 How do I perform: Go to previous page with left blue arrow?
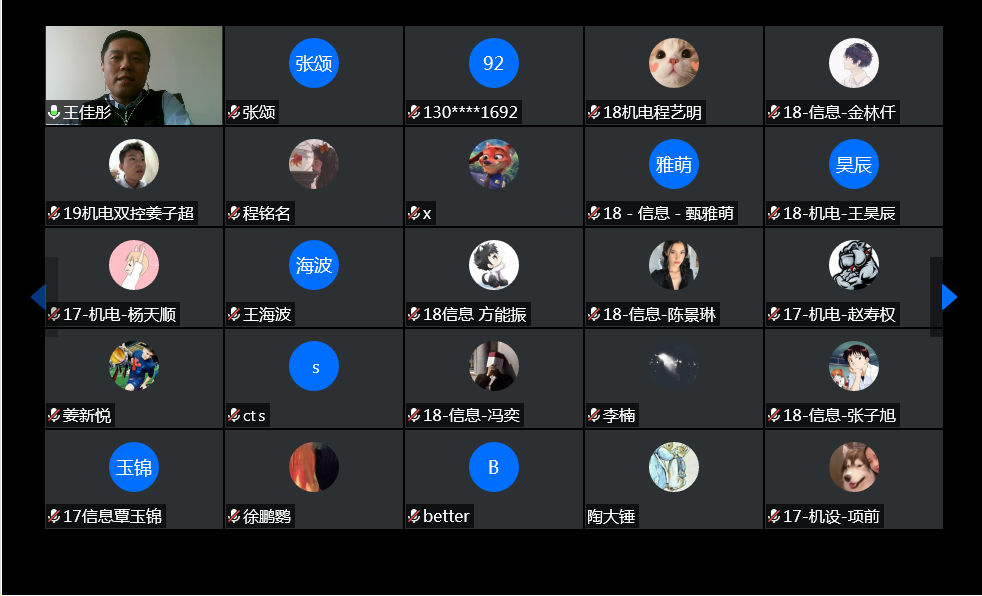(38, 297)
